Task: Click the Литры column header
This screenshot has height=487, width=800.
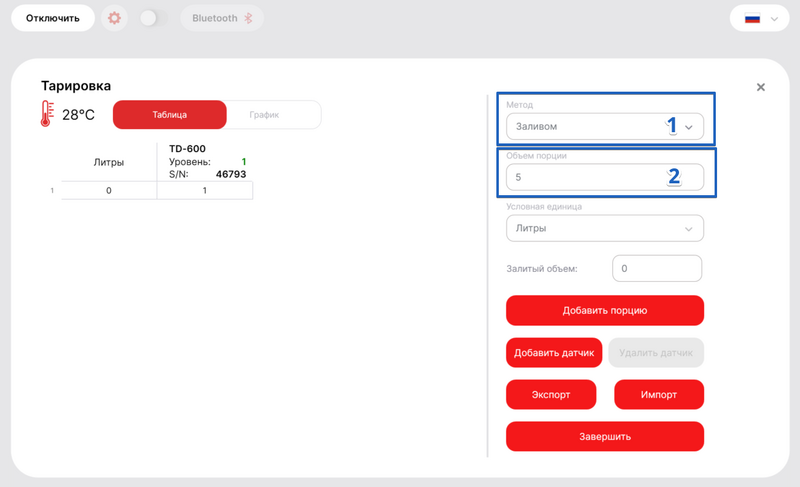Action: click(109, 162)
